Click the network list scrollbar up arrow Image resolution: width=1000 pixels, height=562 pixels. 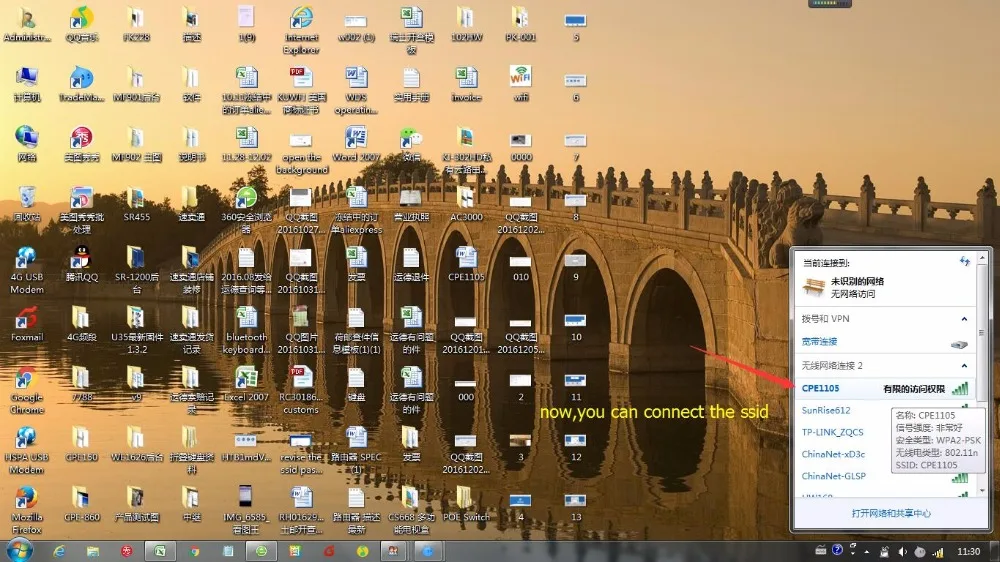tap(982, 258)
